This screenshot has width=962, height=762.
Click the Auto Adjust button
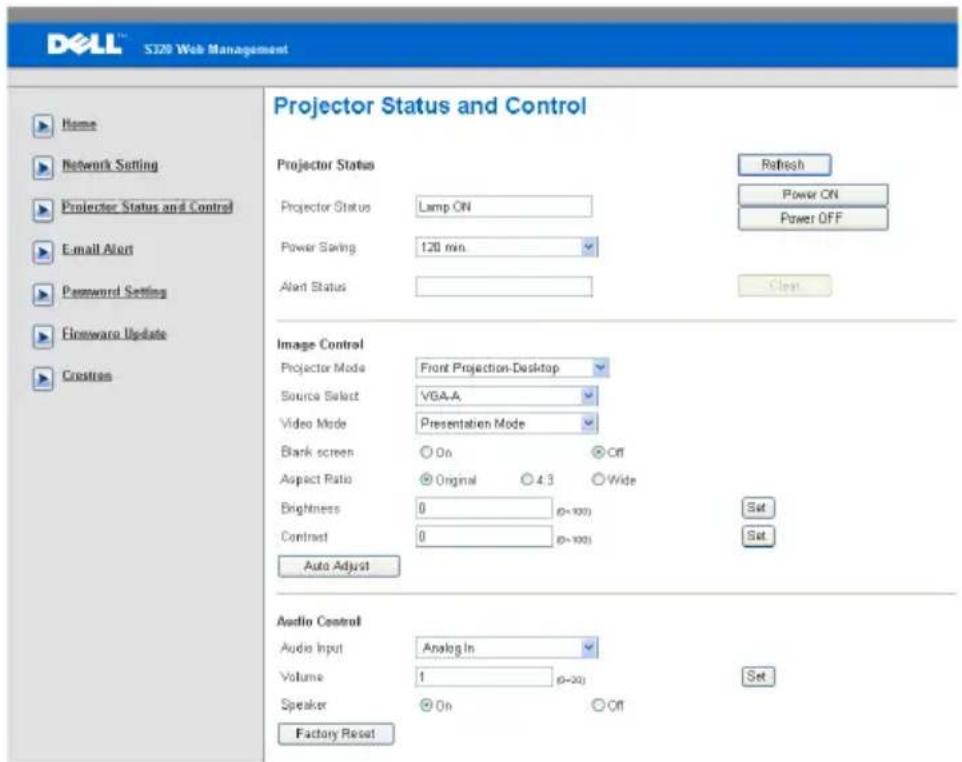[339, 566]
